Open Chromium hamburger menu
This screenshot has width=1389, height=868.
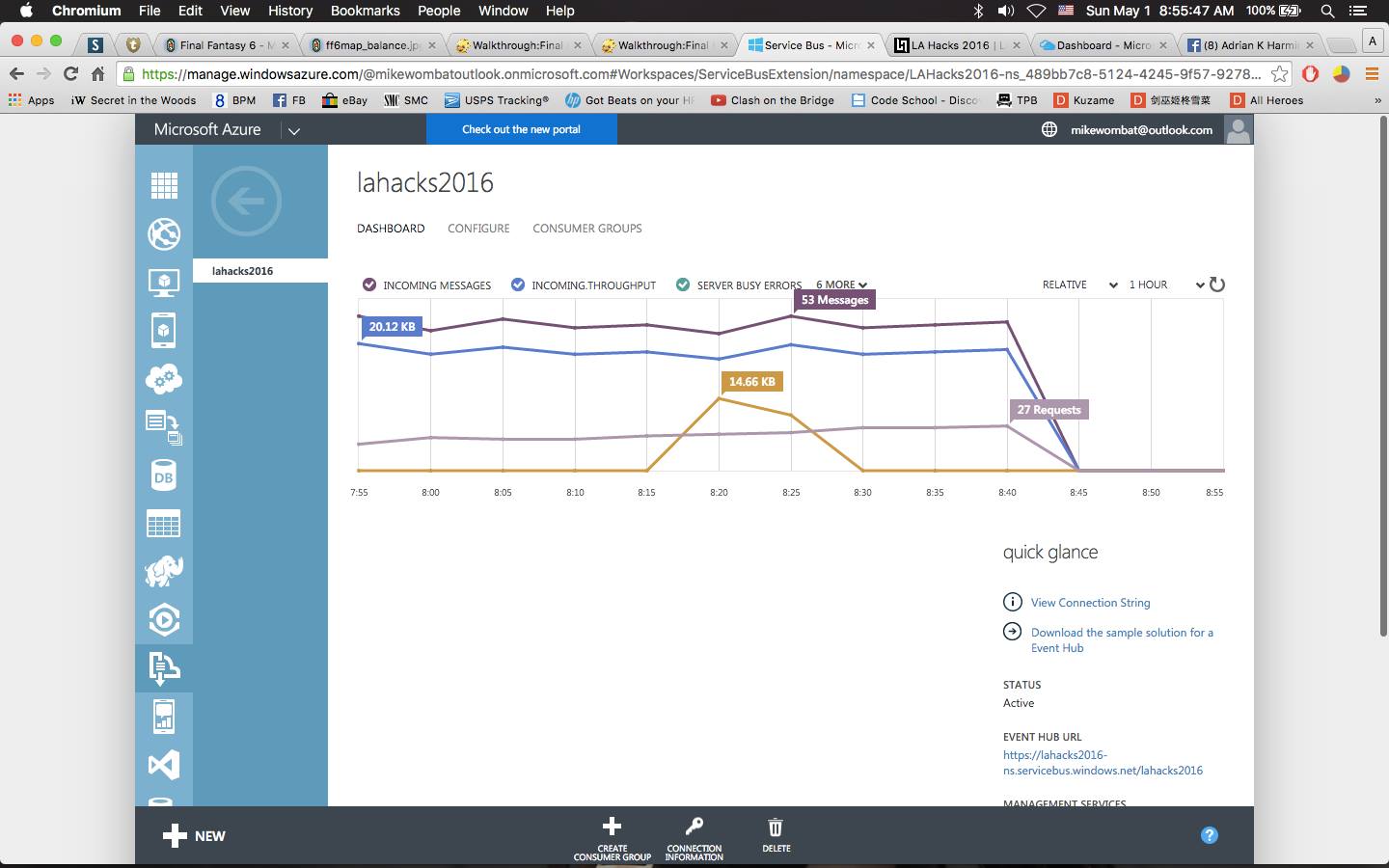1372,73
